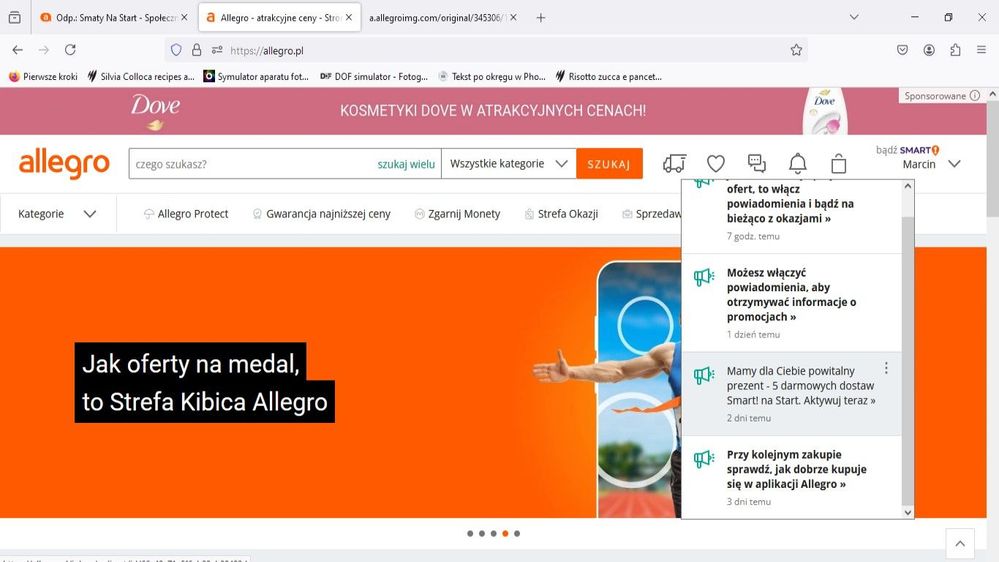
Task: Open list all tabs dropdown arrow
Action: point(854,18)
